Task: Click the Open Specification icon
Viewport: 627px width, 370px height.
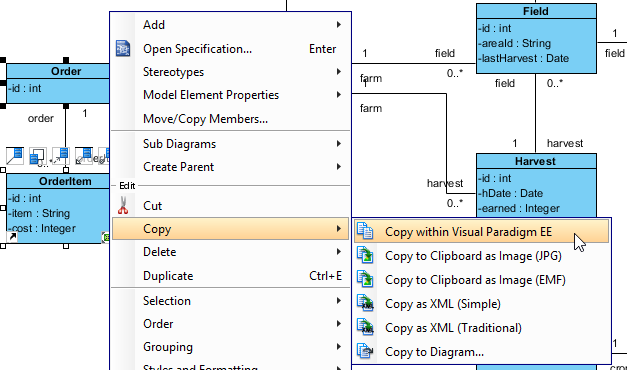Action: click(x=123, y=49)
